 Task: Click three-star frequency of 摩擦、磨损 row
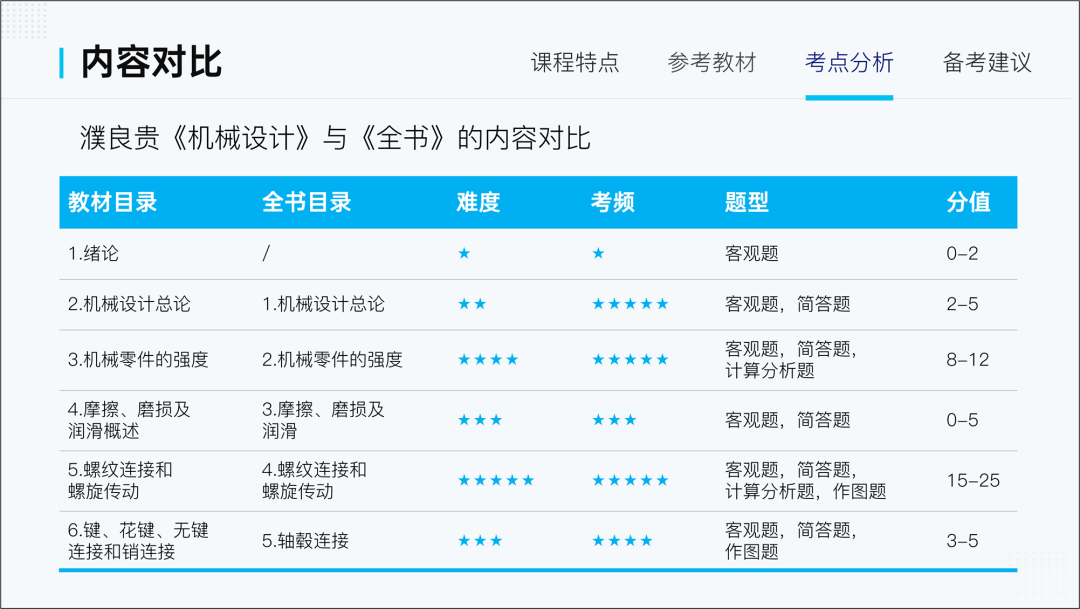614,420
